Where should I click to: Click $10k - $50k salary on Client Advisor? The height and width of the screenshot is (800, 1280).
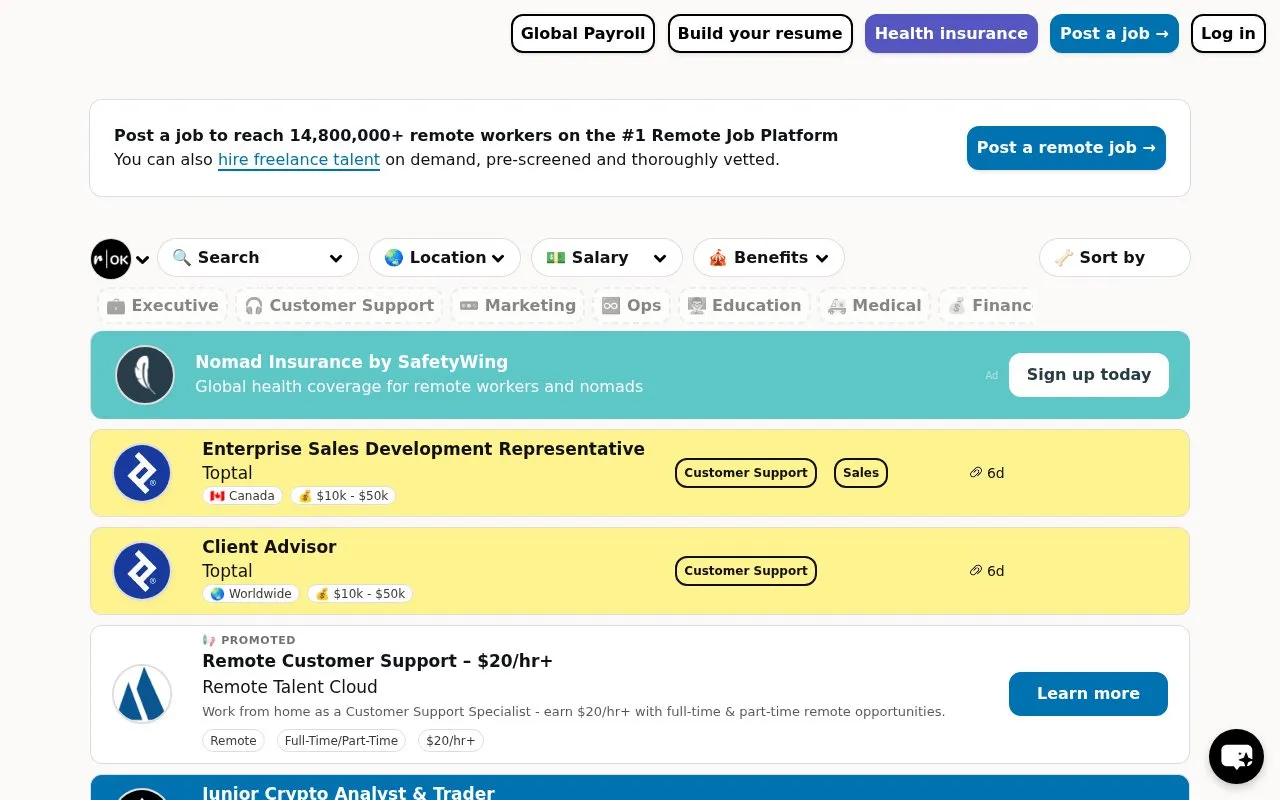pos(360,594)
